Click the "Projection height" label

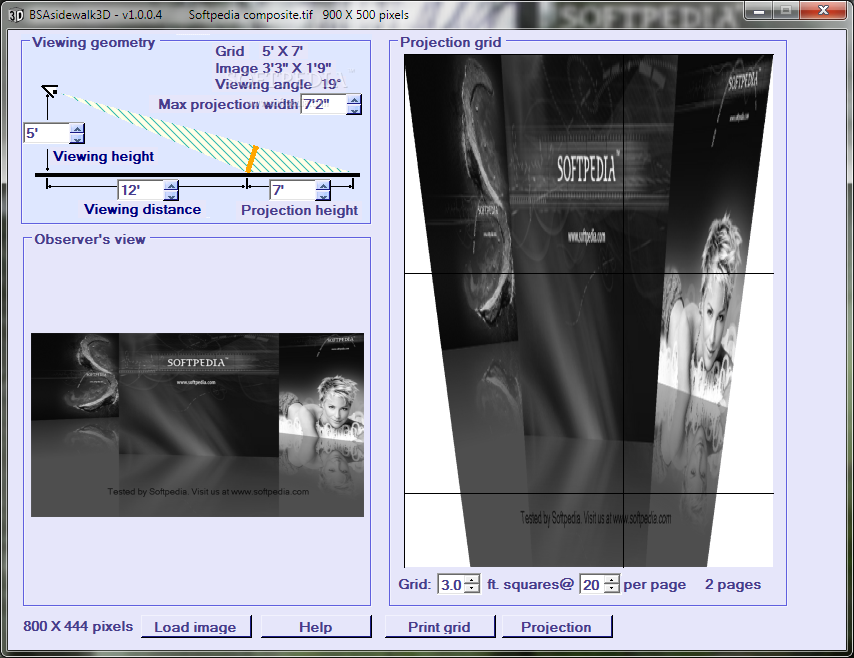point(300,210)
